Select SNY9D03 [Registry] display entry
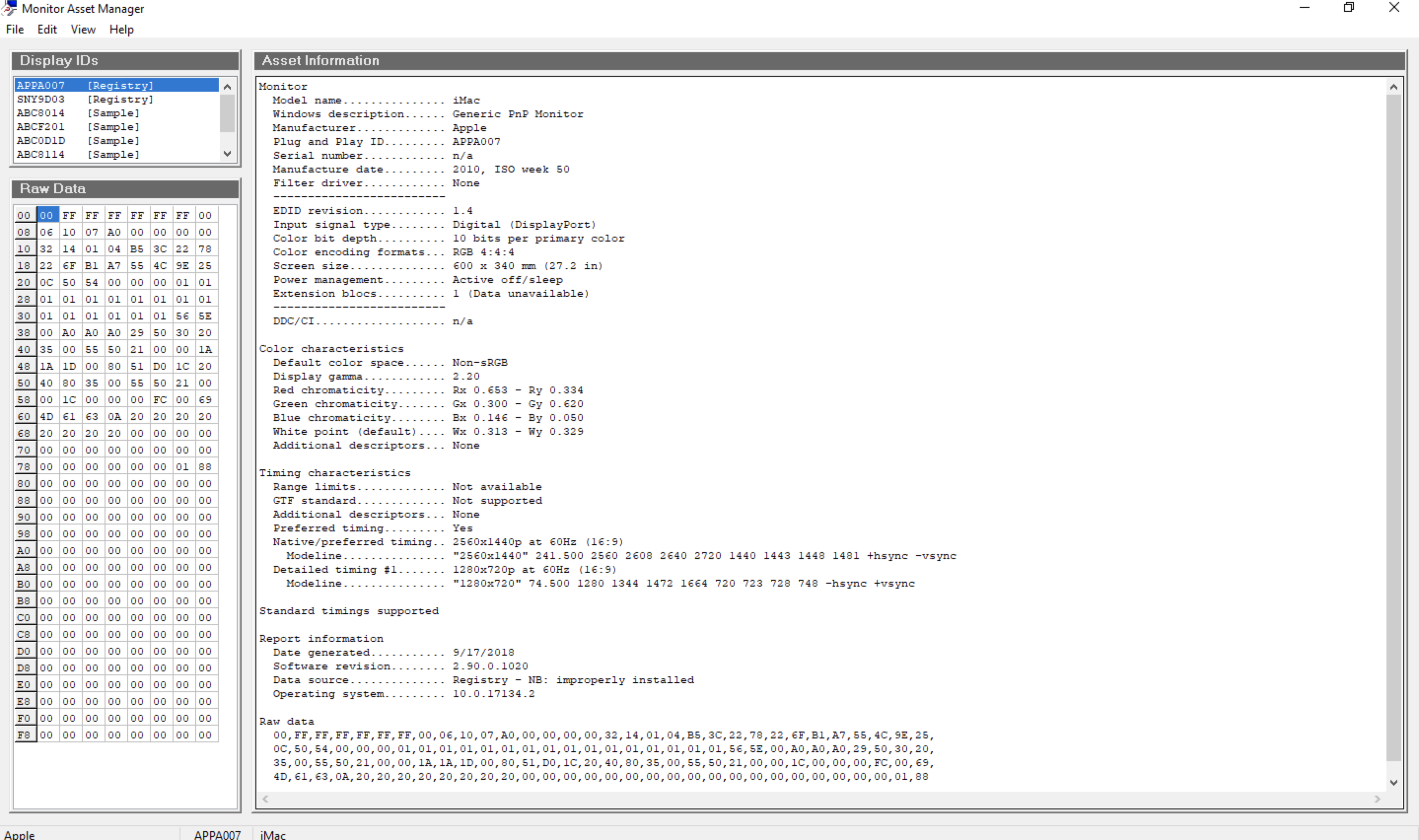 [116, 99]
